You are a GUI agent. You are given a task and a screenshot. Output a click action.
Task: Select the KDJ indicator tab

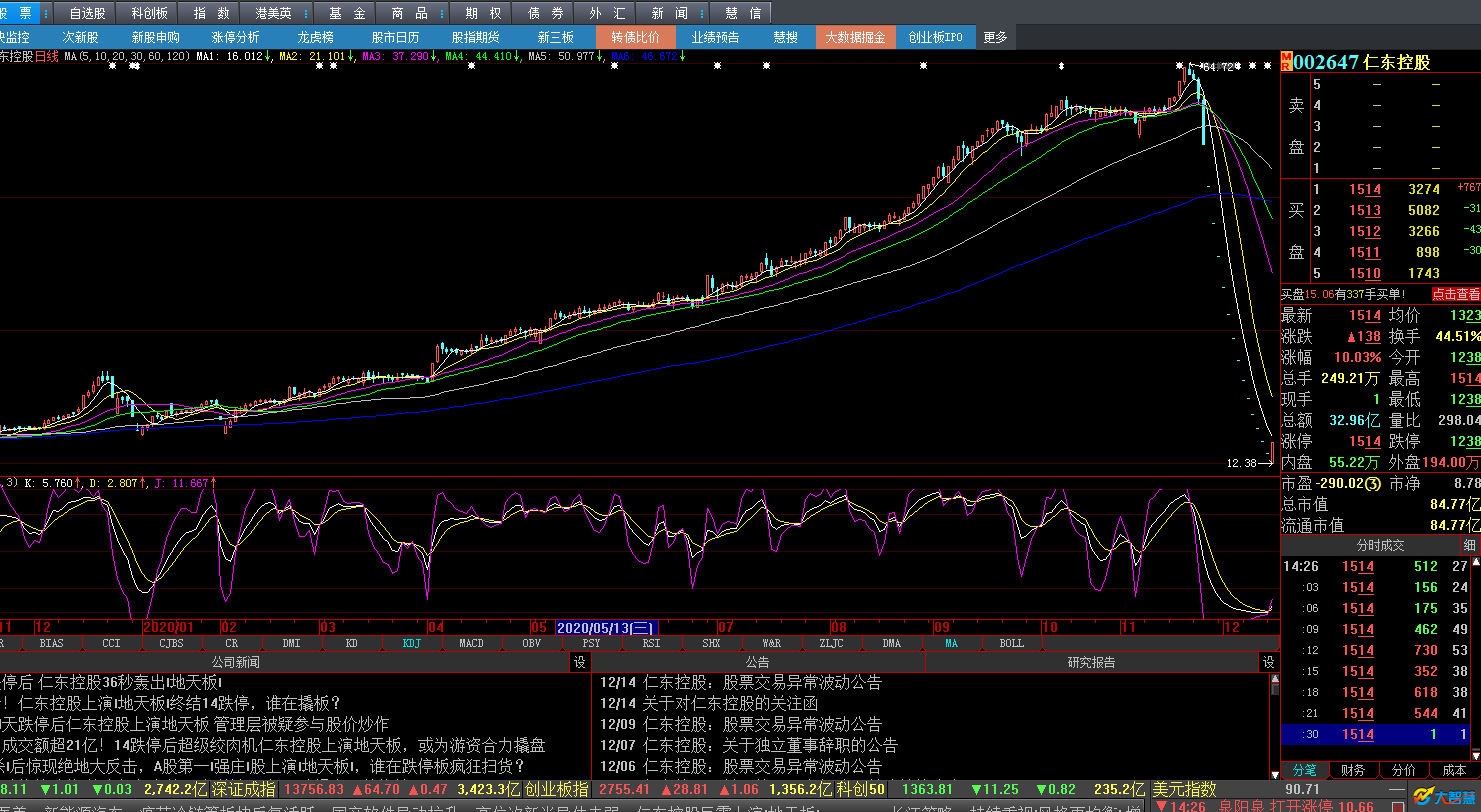411,644
